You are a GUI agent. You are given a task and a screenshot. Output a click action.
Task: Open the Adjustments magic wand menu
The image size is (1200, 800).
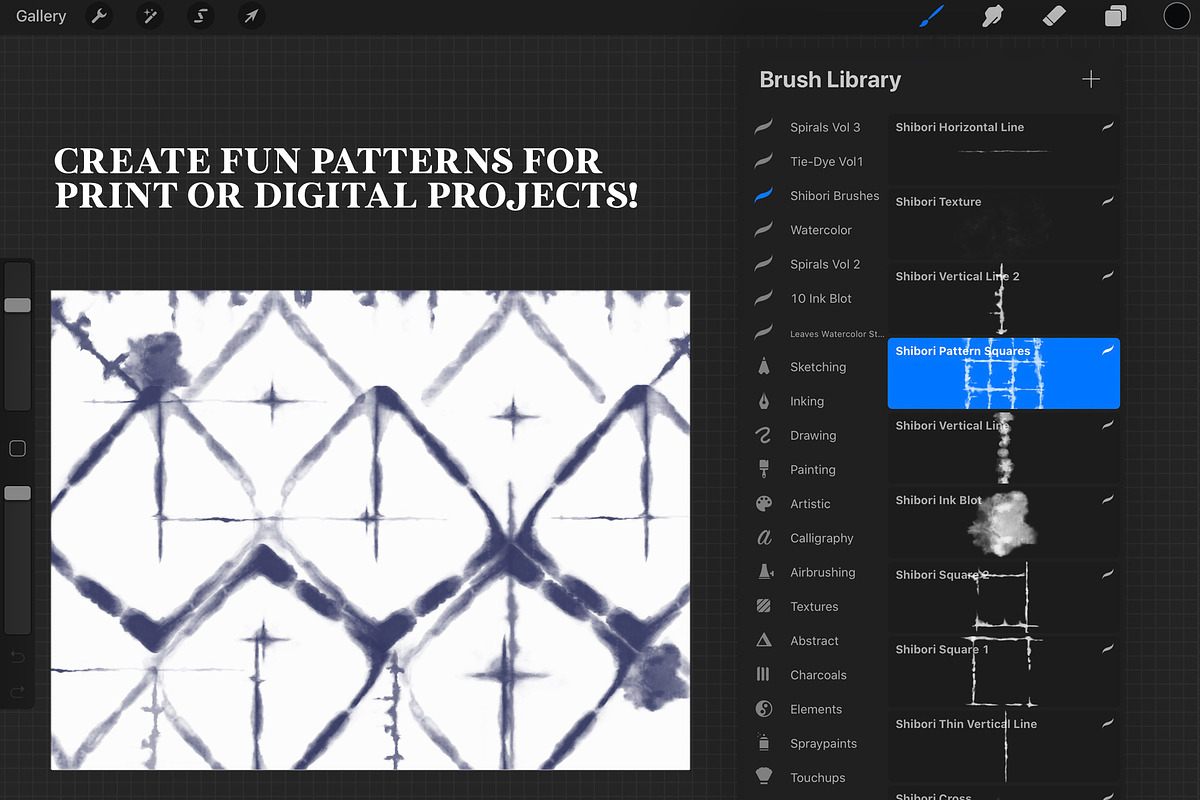pos(150,16)
